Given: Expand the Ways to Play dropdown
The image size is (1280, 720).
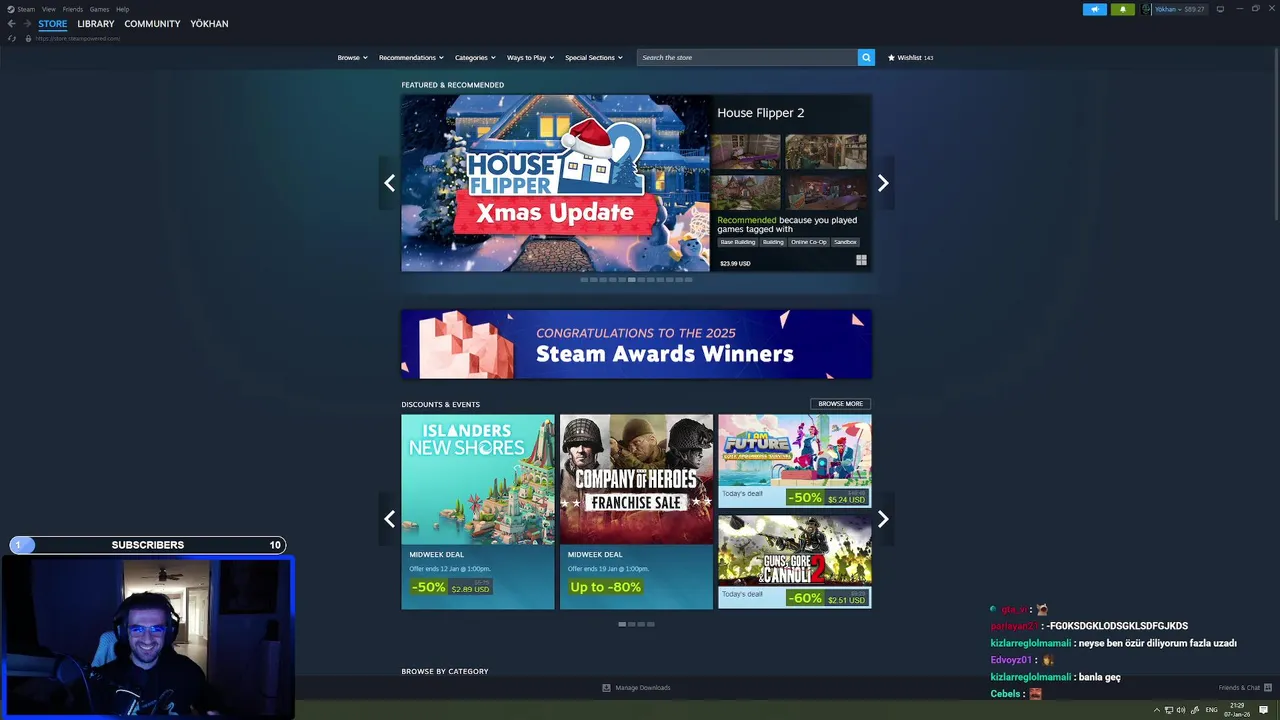Looking at the screenshot, I should tap(530, 58).
